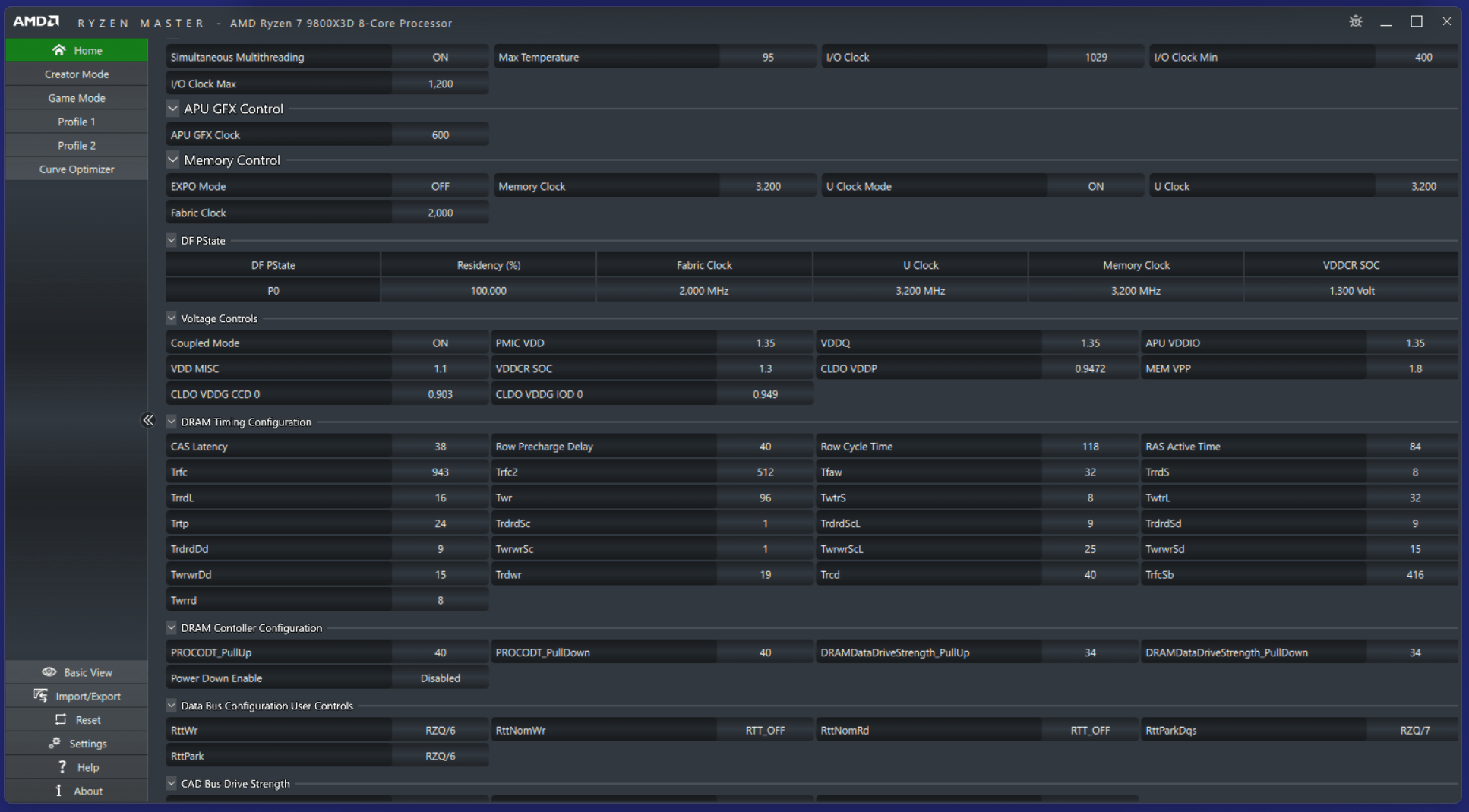The width and height of the screenshot is (1469, 812).
Task: Click the Basic View eye icon
Action: point(49,671)
